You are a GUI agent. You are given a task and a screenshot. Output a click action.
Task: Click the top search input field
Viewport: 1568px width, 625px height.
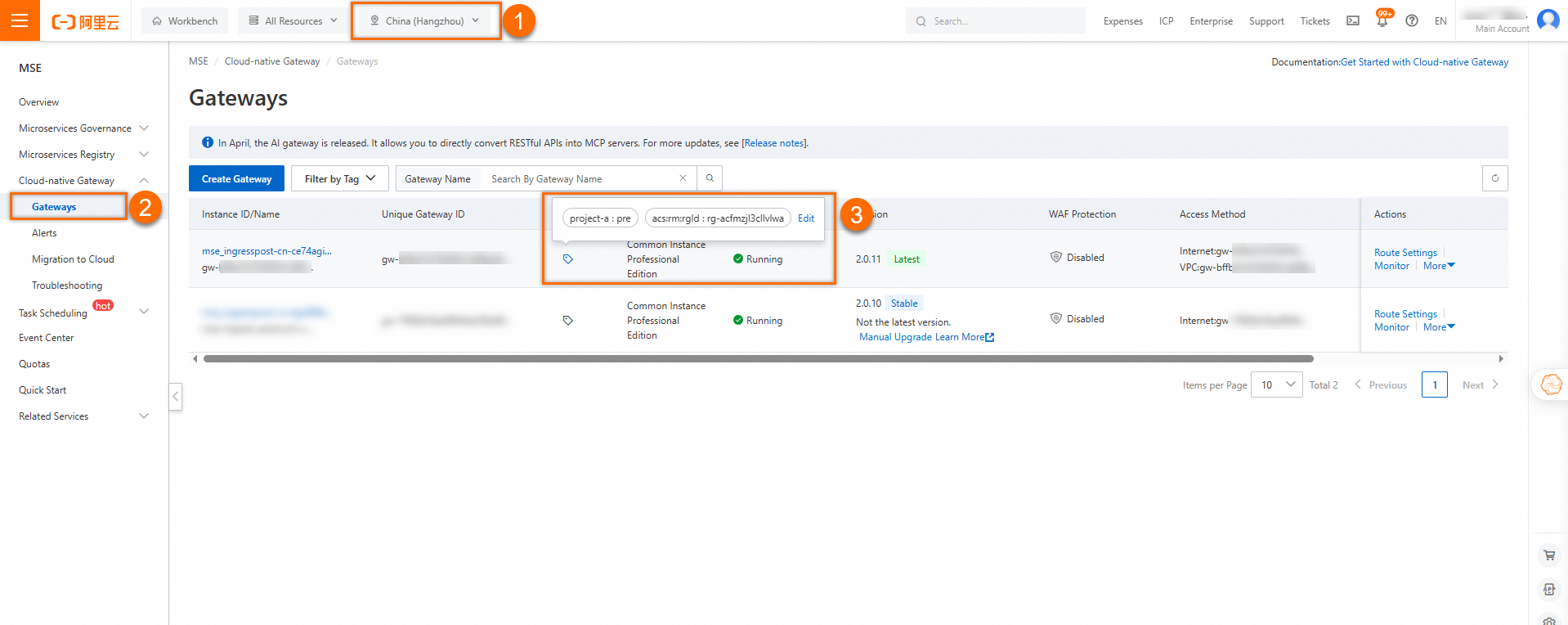[996, 21]
